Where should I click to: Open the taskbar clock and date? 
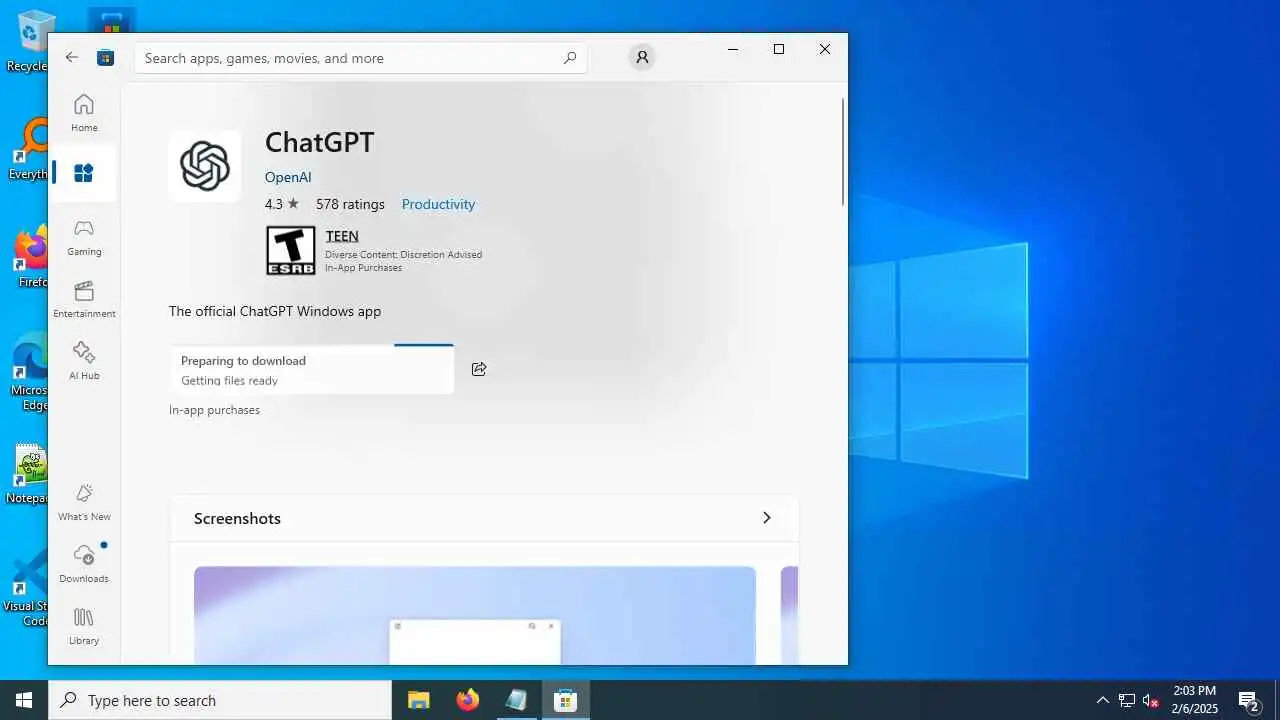coord(1194,700)
